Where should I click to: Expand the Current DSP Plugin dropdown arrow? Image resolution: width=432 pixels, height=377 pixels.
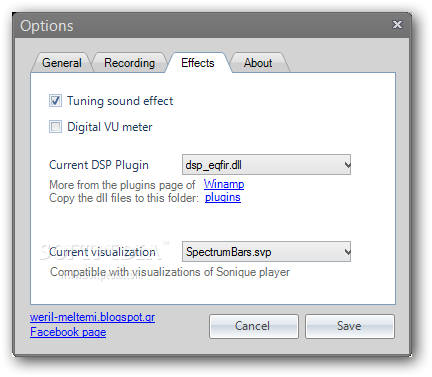click(x=347, y=165)
